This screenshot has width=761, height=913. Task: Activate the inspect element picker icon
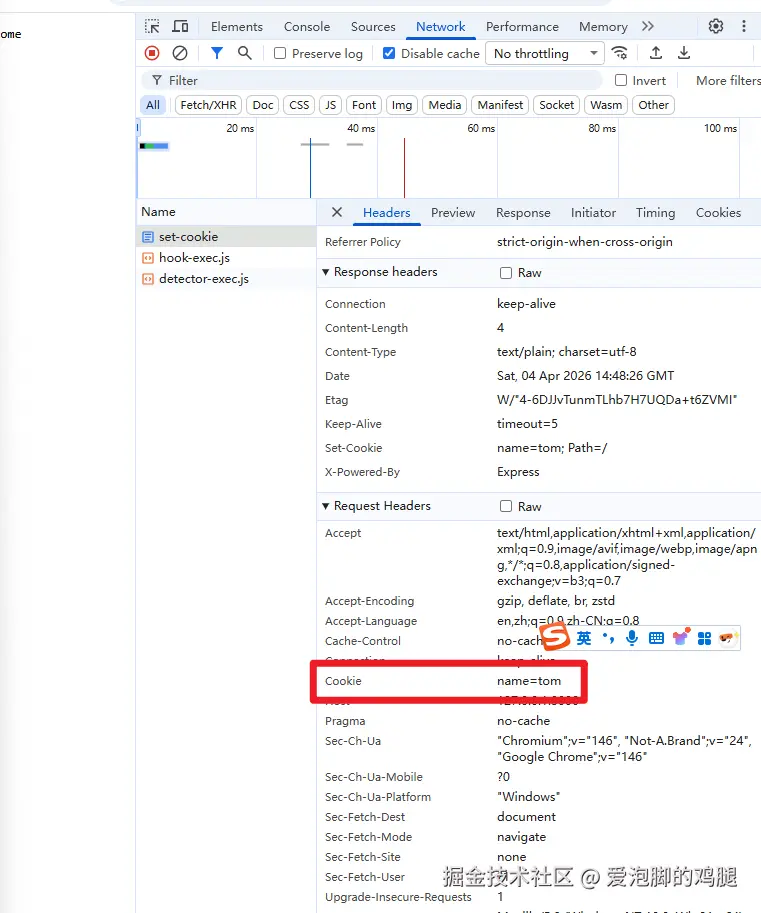152,26
